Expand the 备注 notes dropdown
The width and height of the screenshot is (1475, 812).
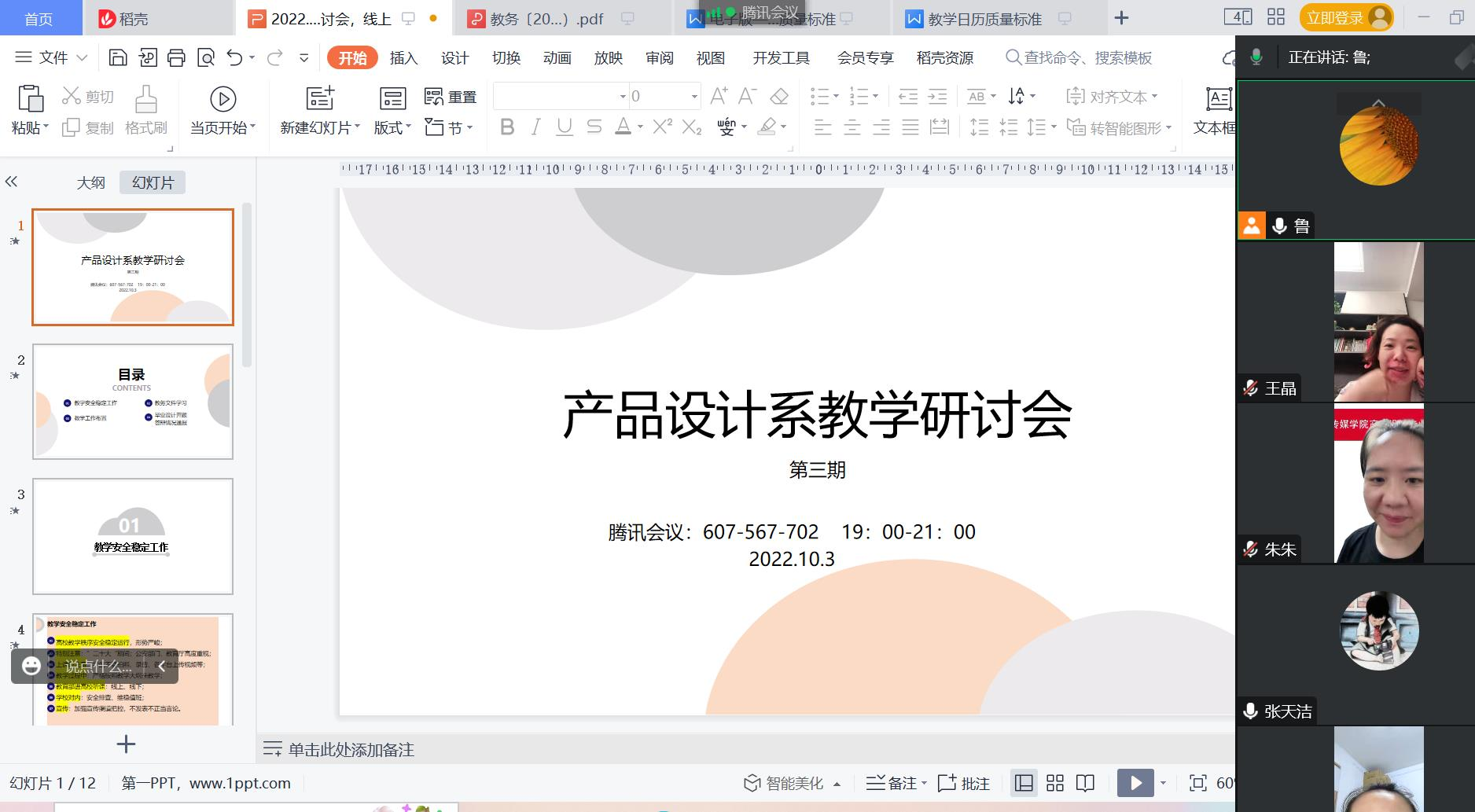(x=925, y=783)
